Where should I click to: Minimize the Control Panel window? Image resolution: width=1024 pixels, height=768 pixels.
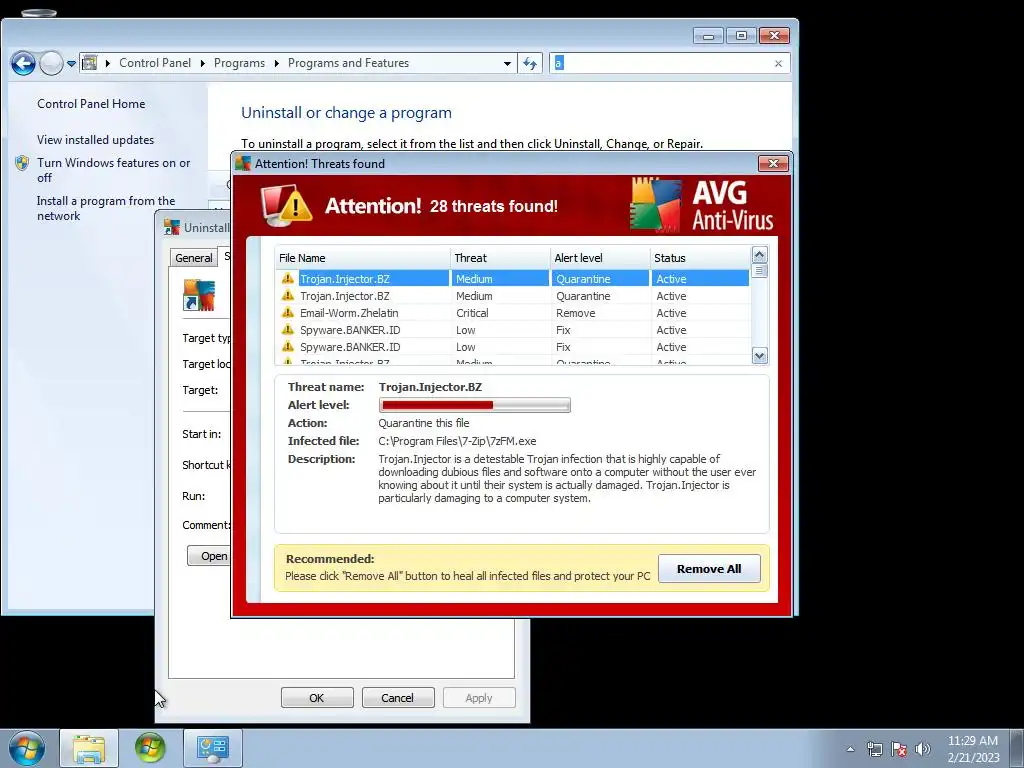709,35
